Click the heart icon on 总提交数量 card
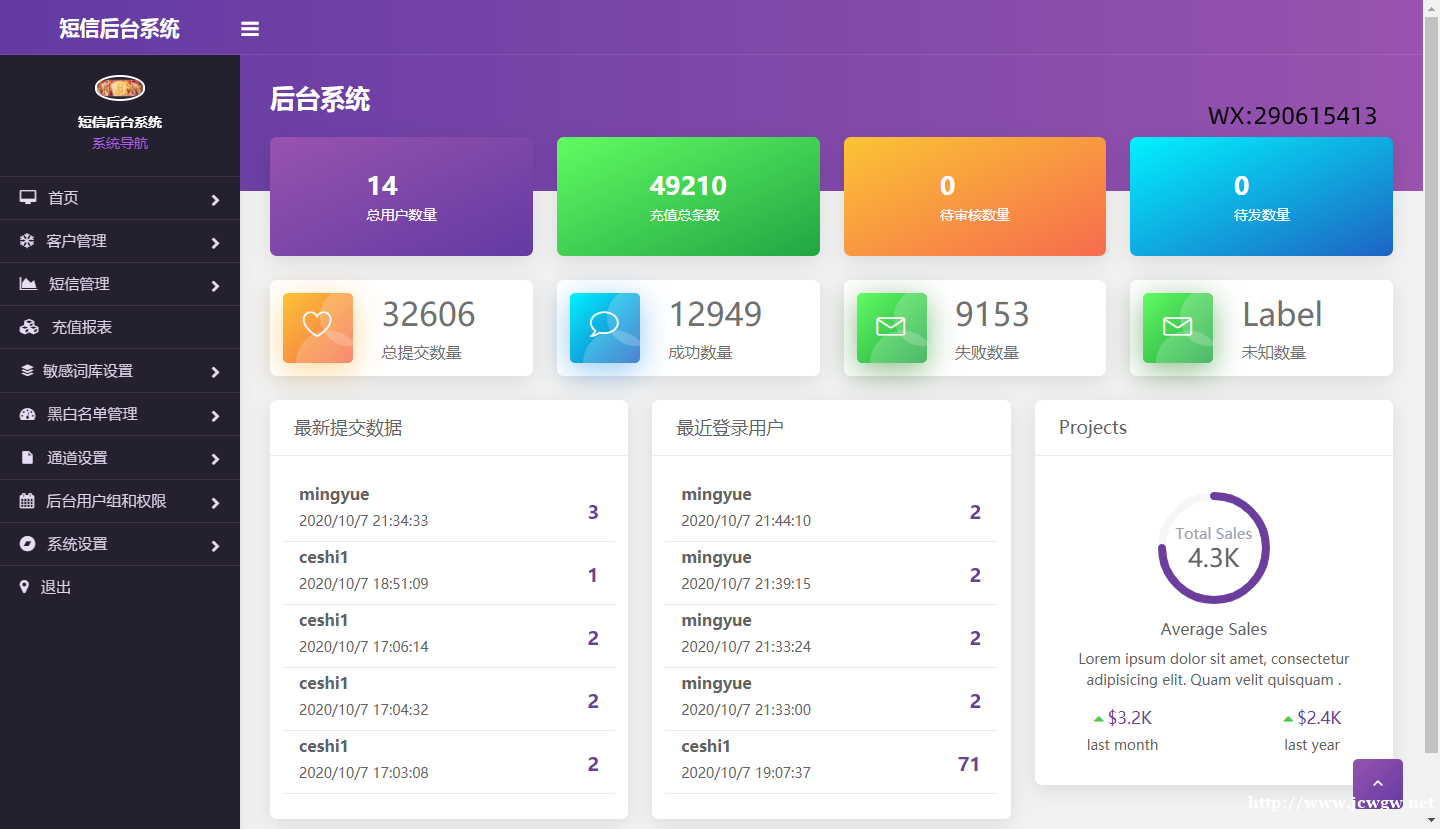Image resolution: width=1440 pixels, height=829 pixels. 317,327
